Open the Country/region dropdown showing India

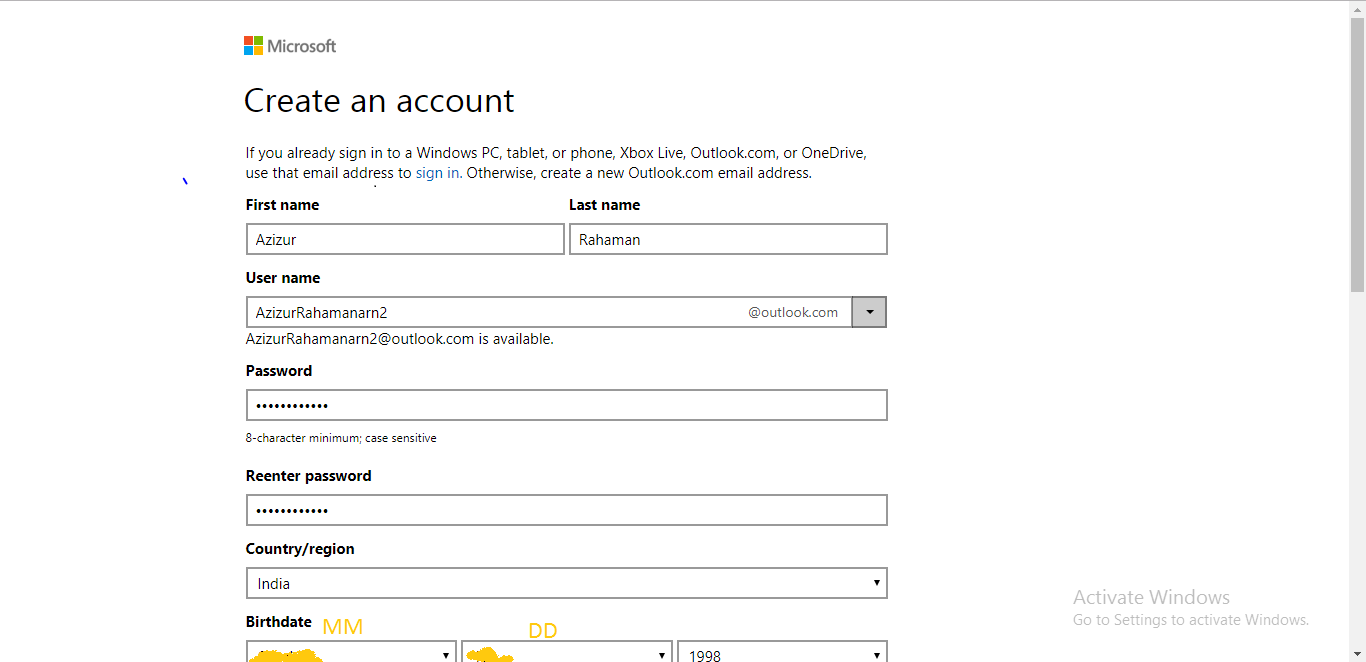coord(567,583)
